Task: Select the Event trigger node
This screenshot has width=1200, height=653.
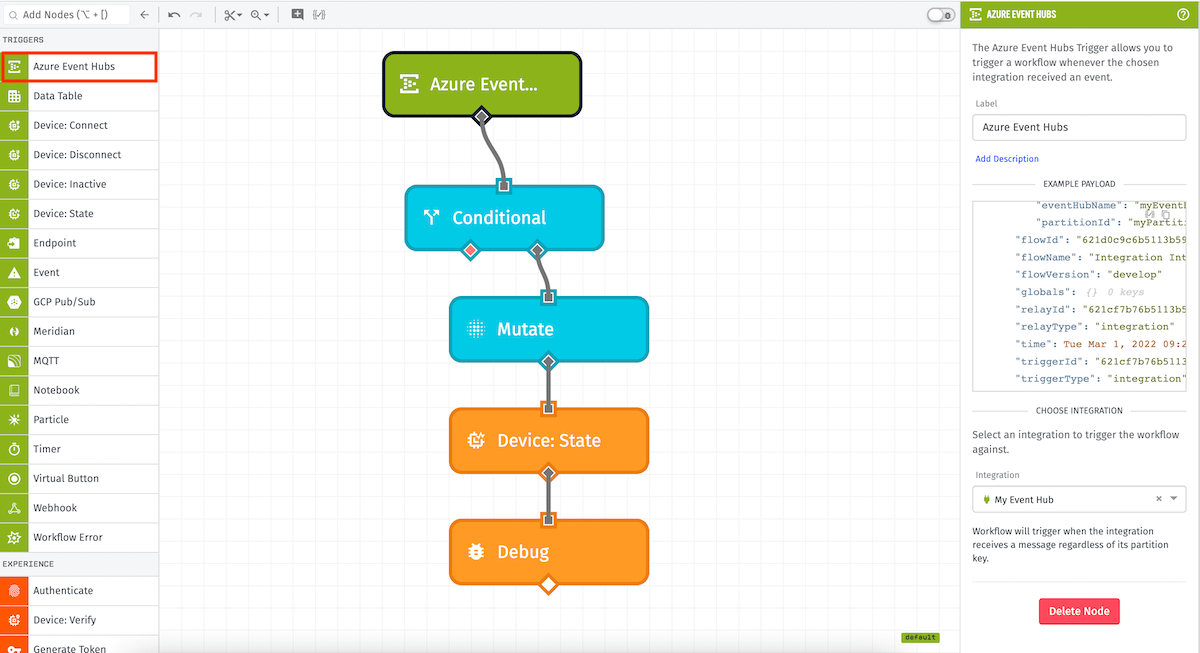Action: coord(79,272)
